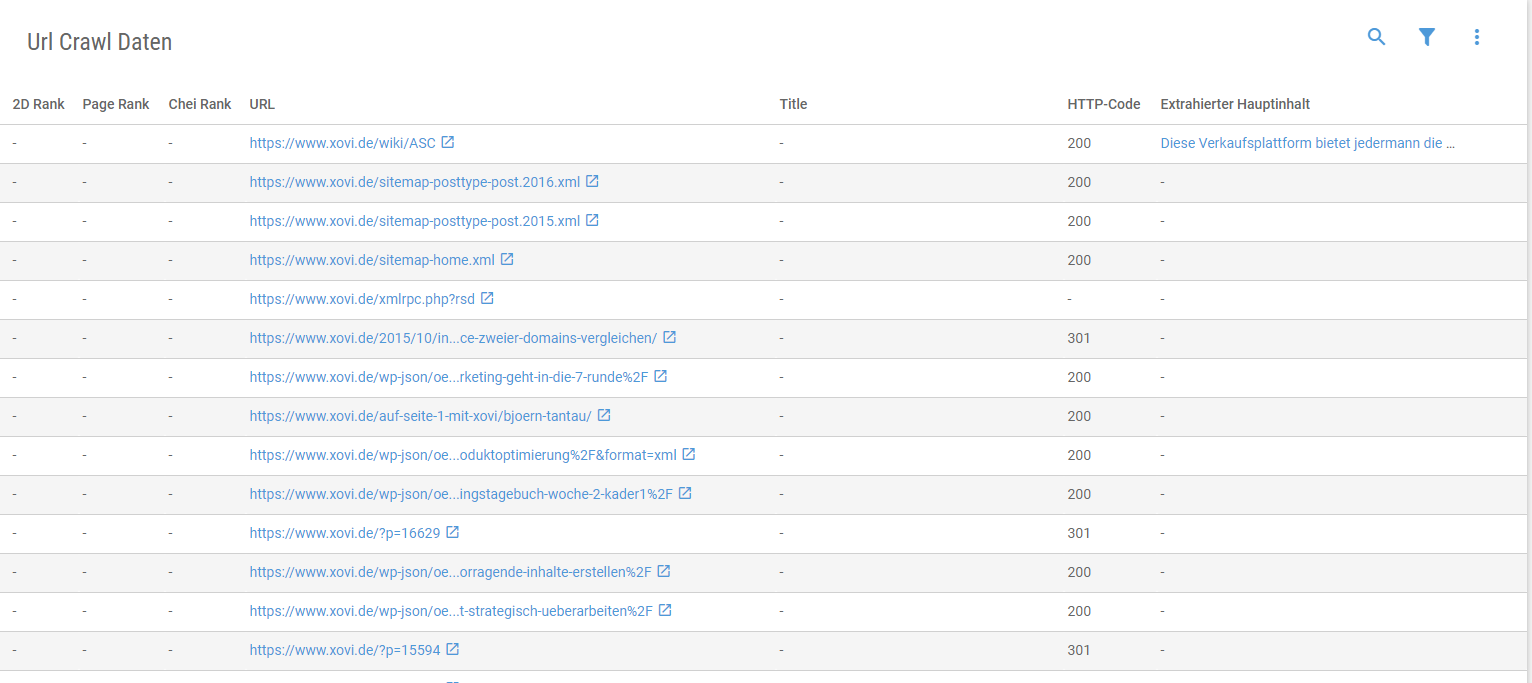Sort by Chei Rank column header
The image size is (1532, 683).
200,104
